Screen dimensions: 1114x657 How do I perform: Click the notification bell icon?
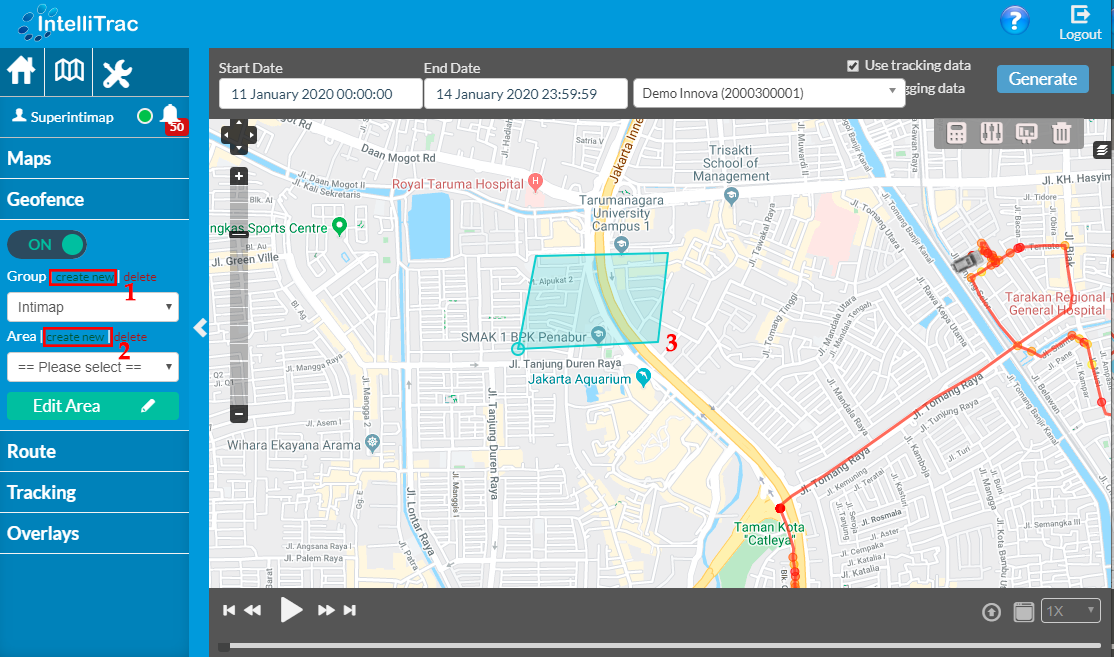(170, 115)
